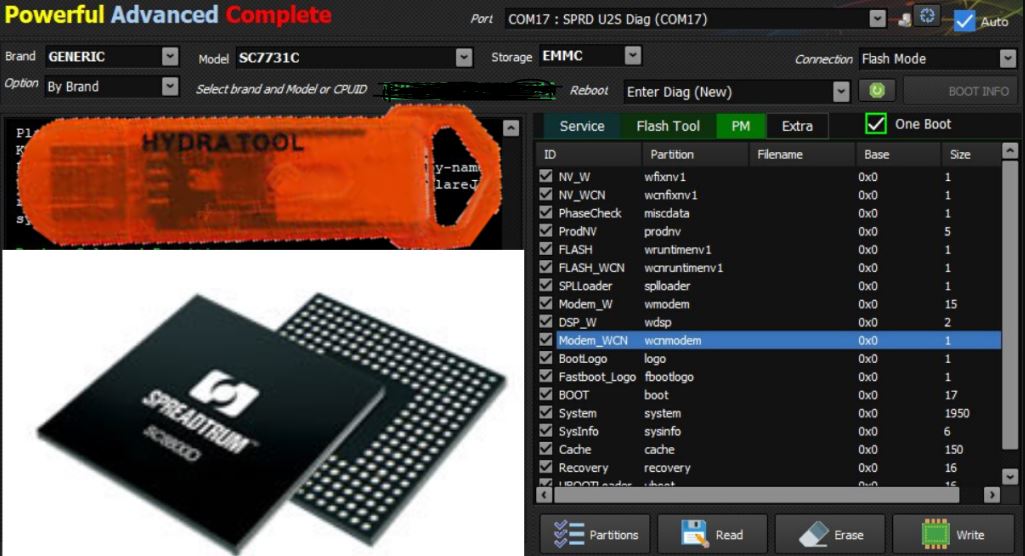Switch to the PM tab

[741, 126]
